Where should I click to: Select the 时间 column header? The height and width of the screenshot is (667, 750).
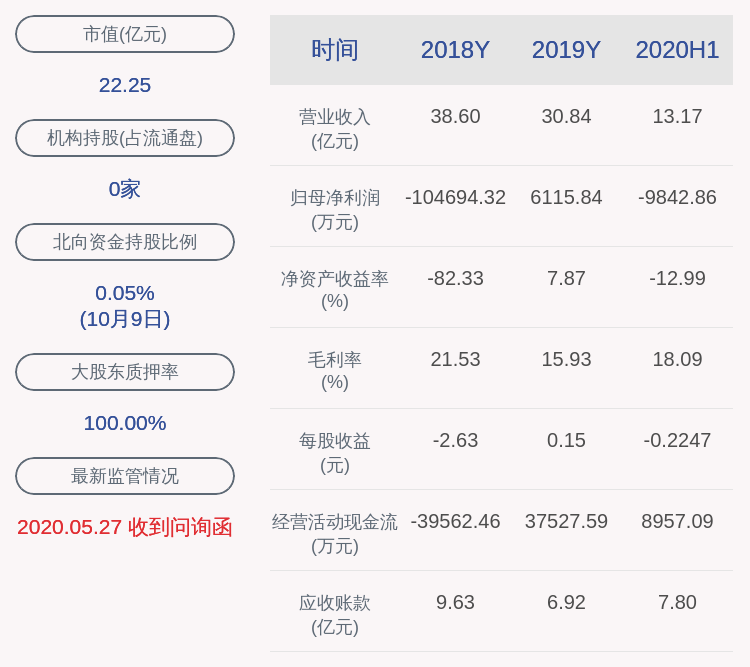334,50
